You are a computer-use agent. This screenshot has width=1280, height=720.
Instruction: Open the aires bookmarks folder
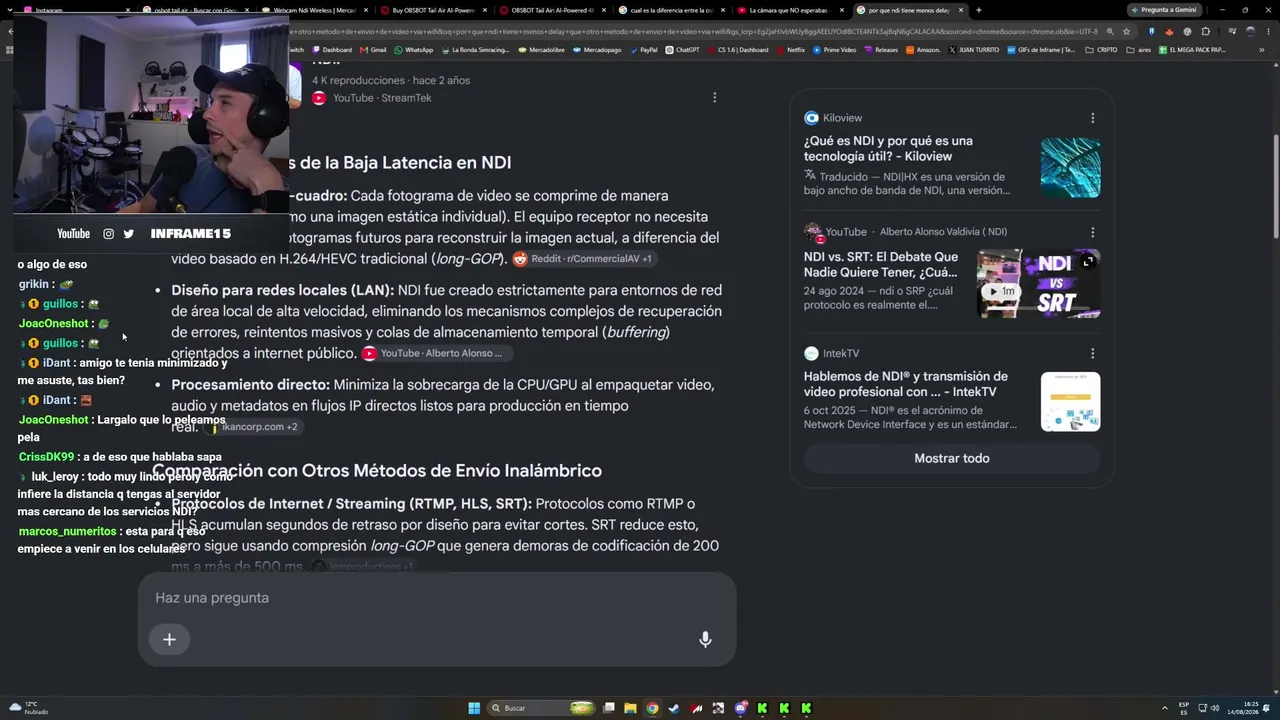point(1140,49)
